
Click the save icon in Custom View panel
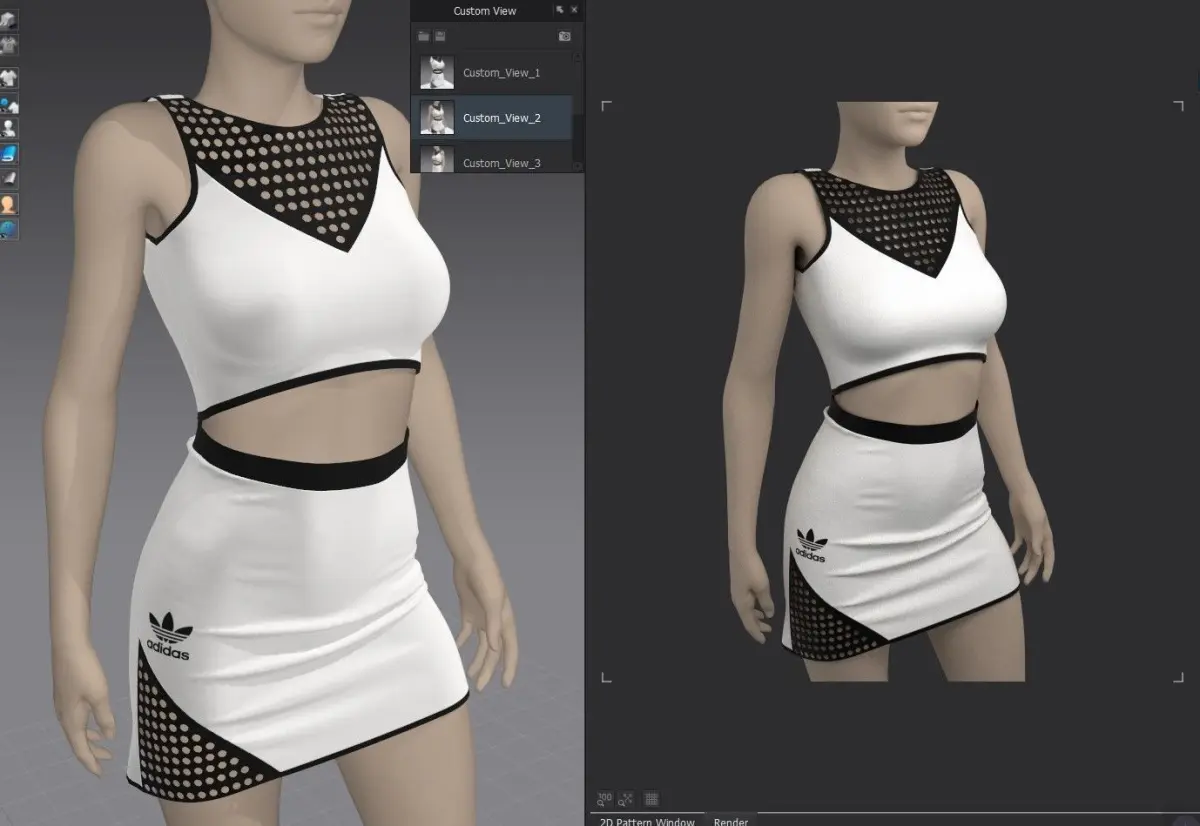(x=440, y=36)
